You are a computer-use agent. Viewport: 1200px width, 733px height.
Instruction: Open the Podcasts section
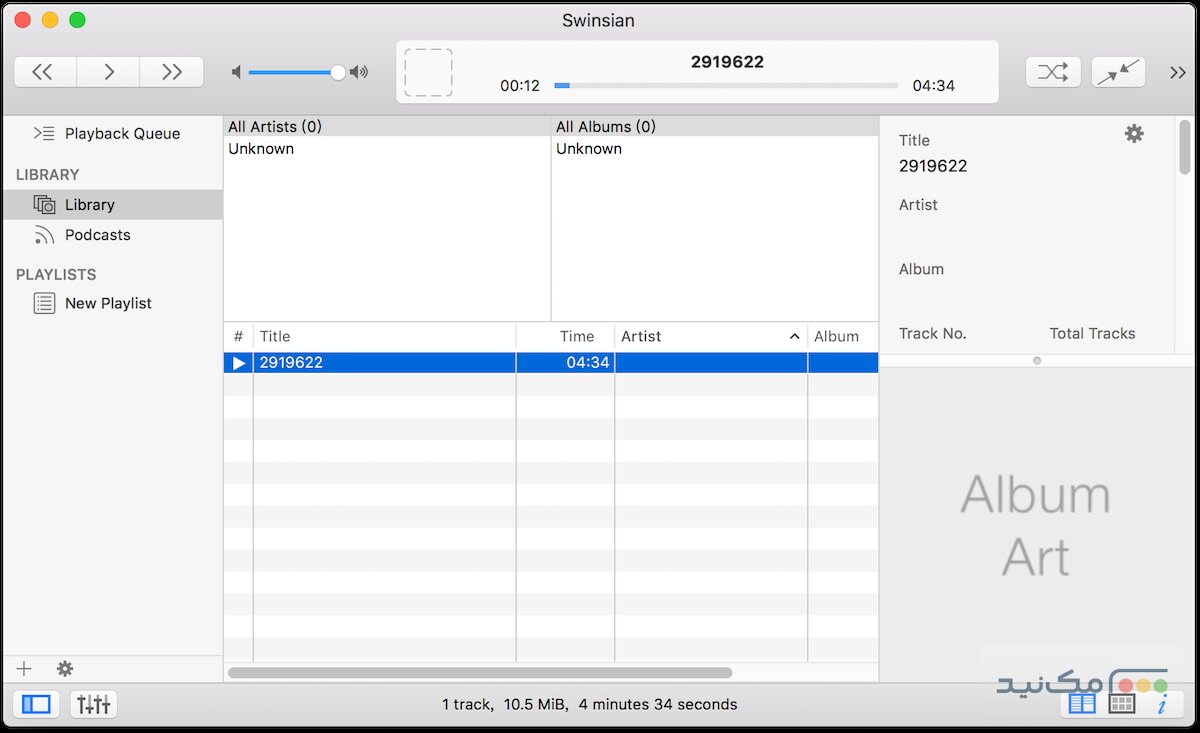94,235
